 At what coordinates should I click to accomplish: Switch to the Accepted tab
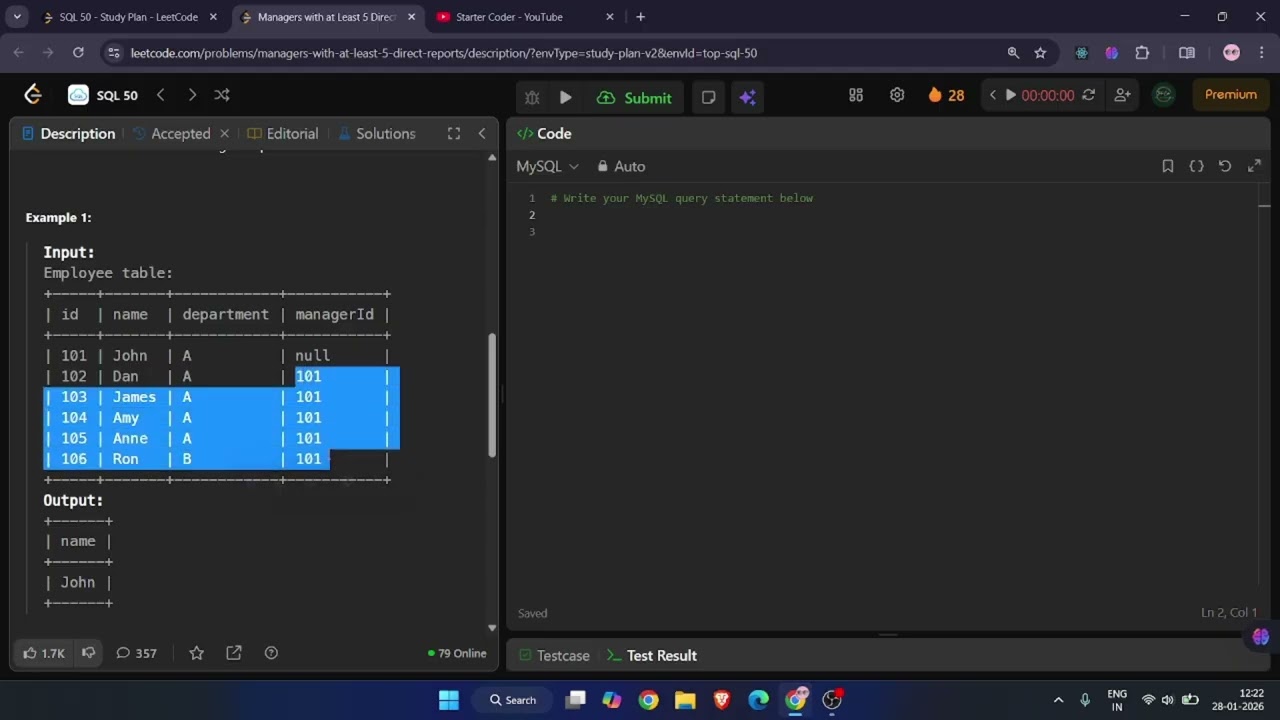[x=171, y=133]
